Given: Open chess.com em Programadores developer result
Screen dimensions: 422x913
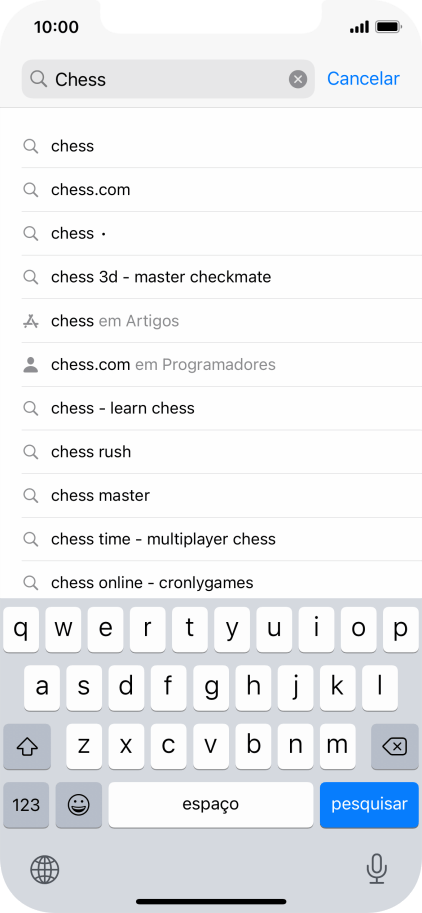Looking at the screenshot, I should (x=222, y=365).
